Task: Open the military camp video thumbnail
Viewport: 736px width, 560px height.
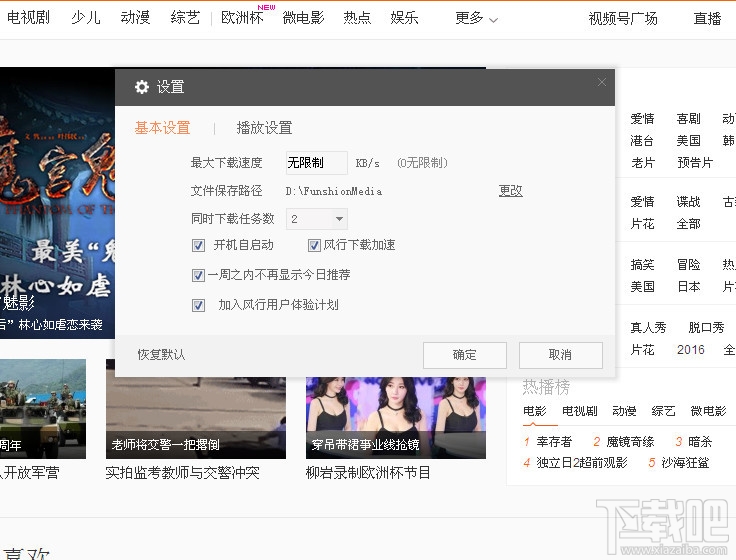Action: coord(43,409)
